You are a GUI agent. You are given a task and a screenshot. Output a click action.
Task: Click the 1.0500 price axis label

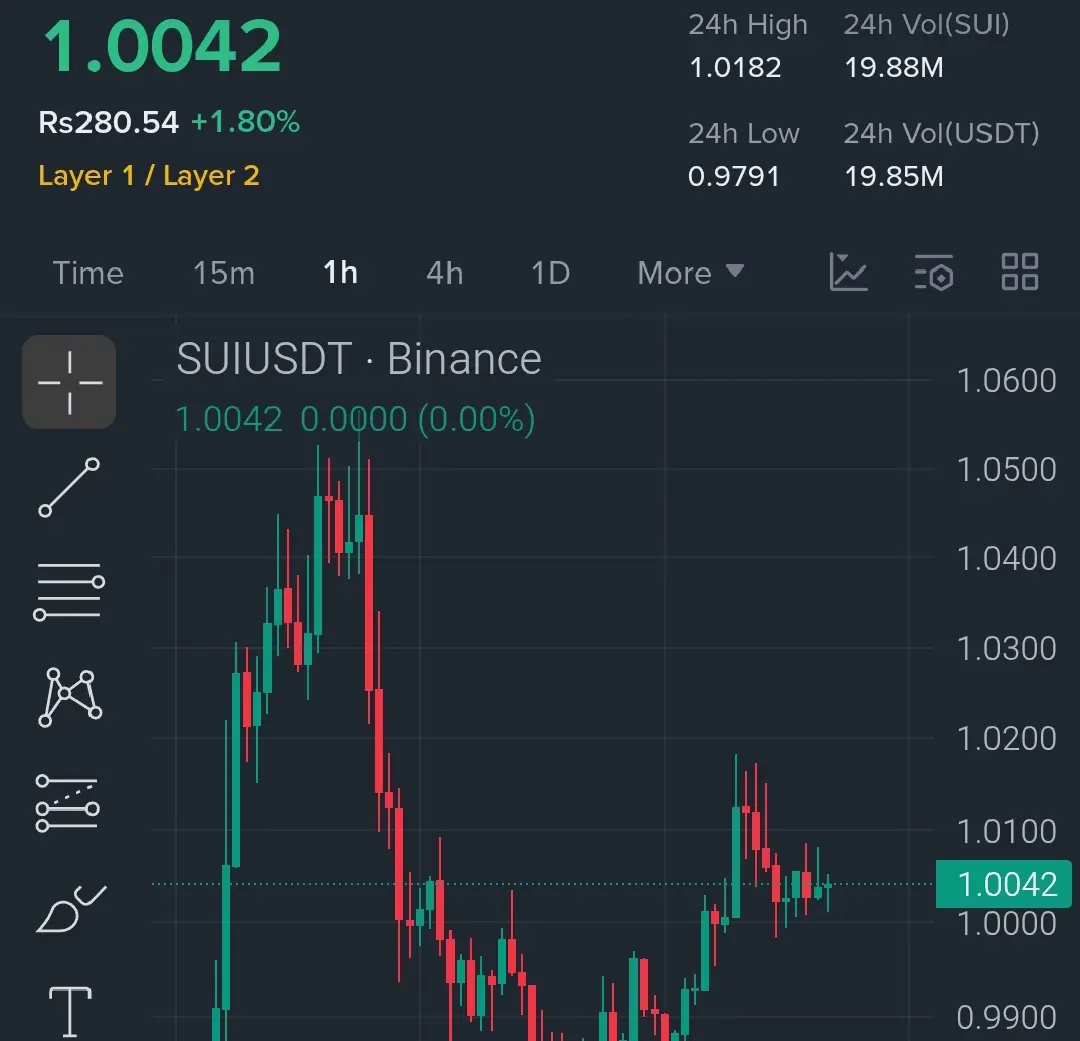pos(1006,470)
